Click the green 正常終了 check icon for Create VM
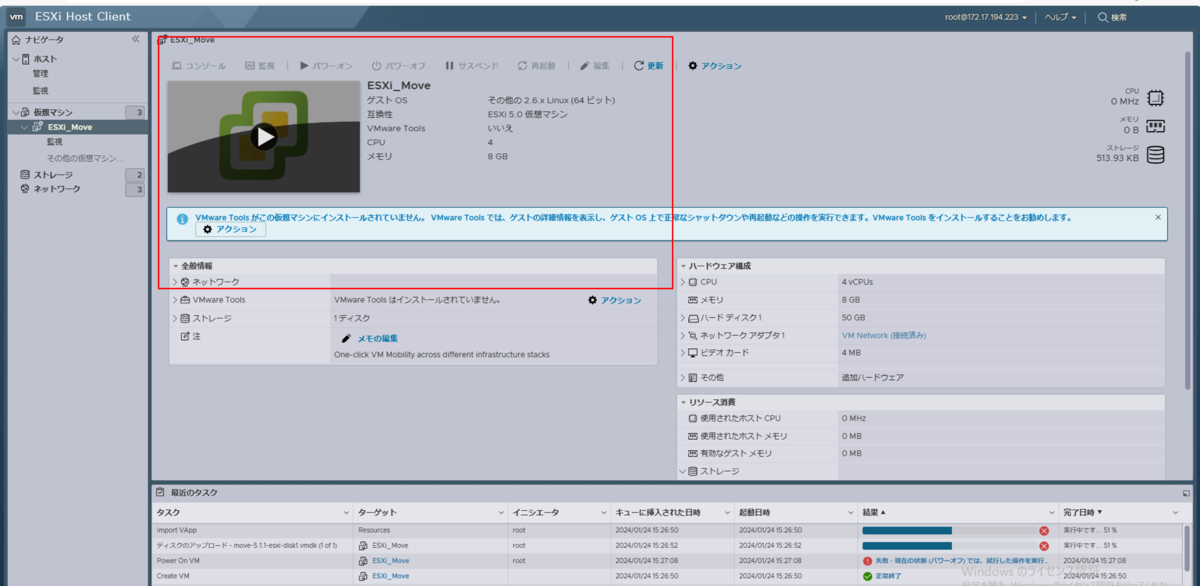The image size is (1200, 586). pos(867,576)
